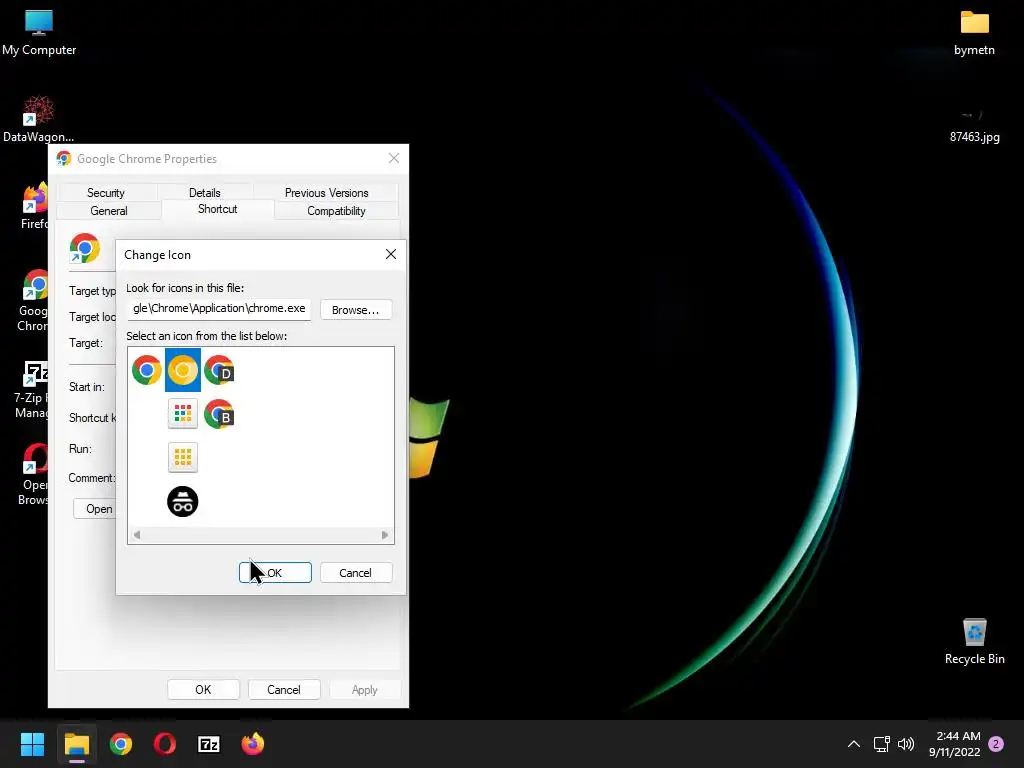Select the bymetn folder on desktop
This screenshot has height=768, width=1024.
pyautogui.click(x=974, y=33)
